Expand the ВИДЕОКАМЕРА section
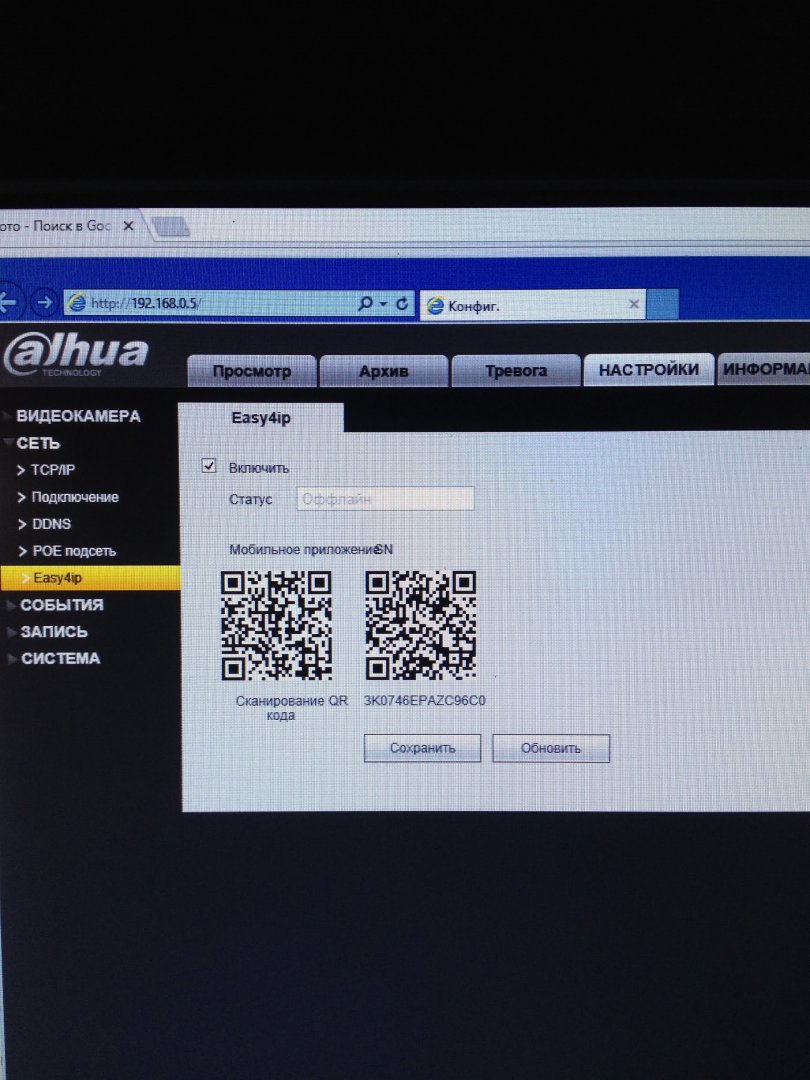This screenshot has width=810, height=1080. coord(78,416)
